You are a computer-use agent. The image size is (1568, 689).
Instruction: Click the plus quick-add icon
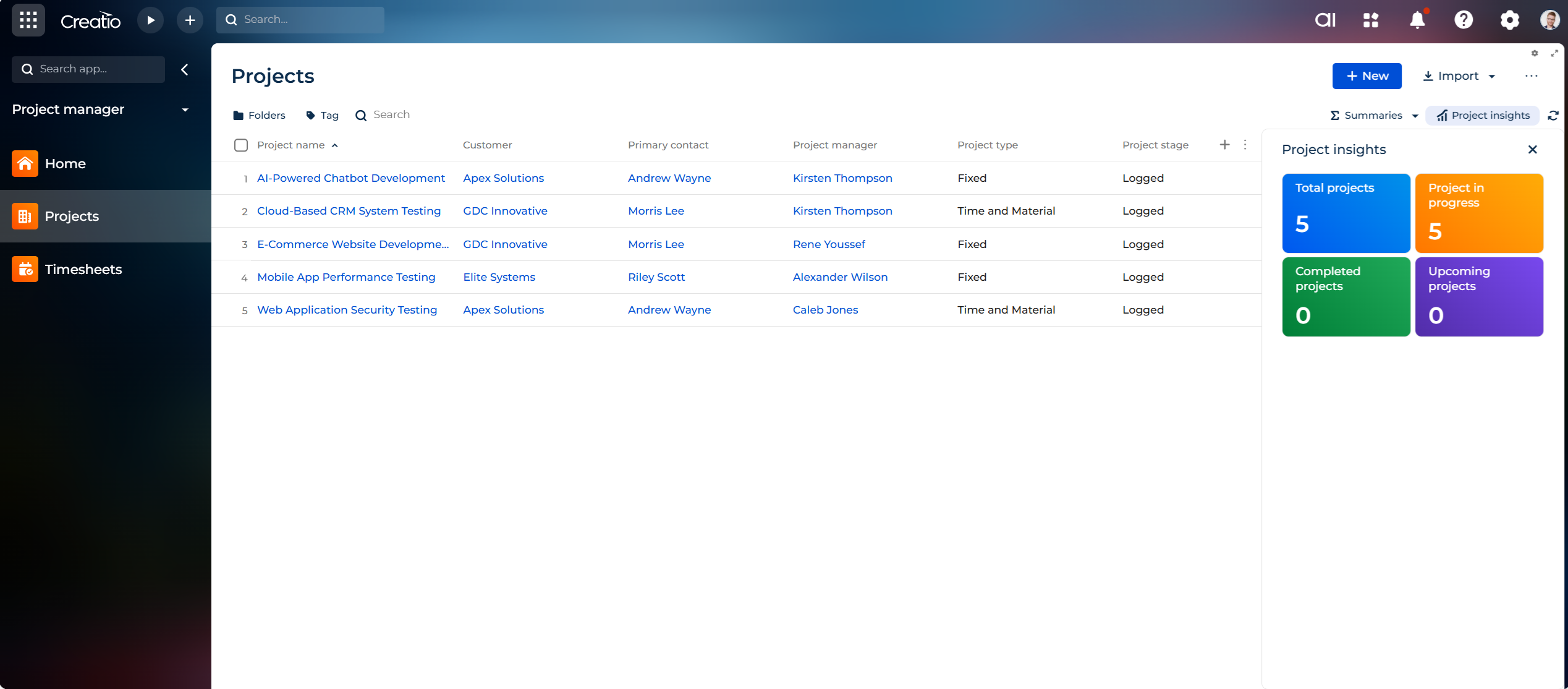pos(190,20)
